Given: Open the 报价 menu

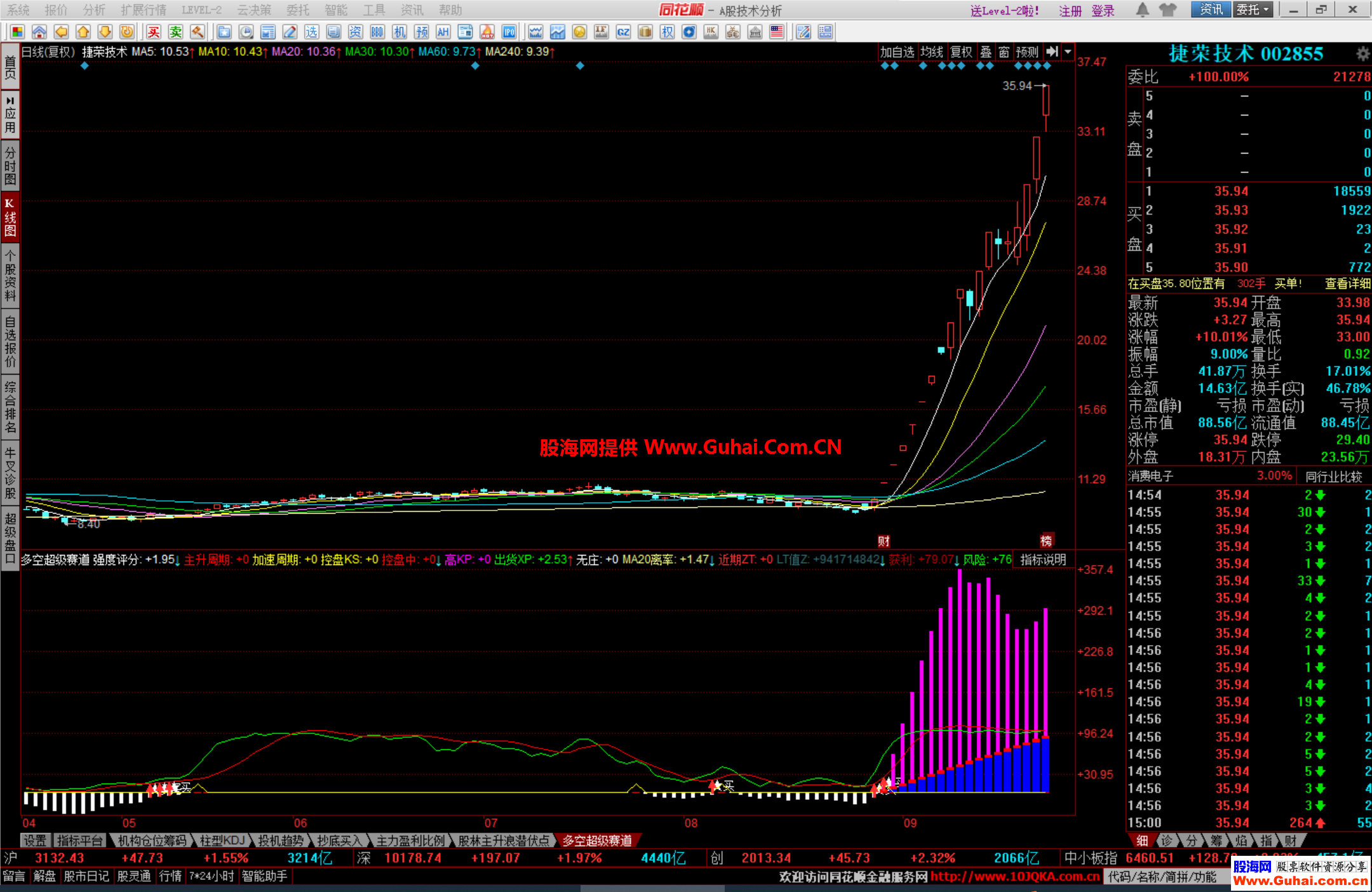Looking at the screenshot, I should coord(56,10).
